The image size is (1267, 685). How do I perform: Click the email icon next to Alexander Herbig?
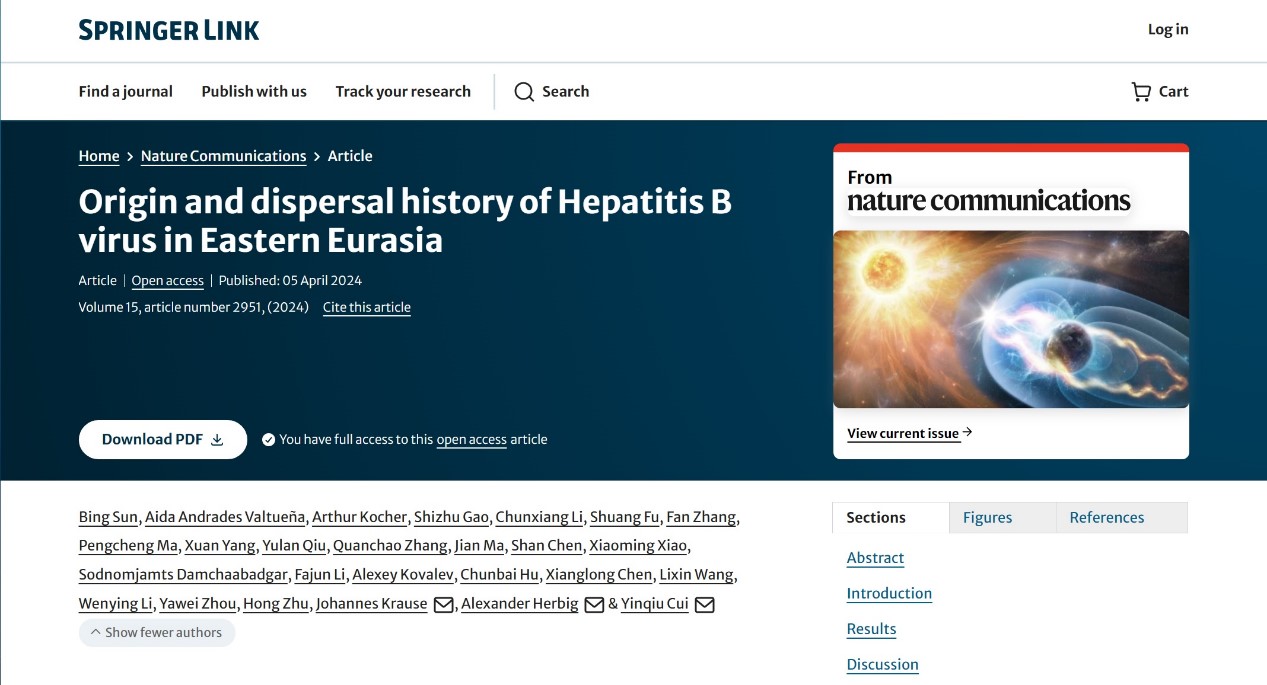[594, 604]
